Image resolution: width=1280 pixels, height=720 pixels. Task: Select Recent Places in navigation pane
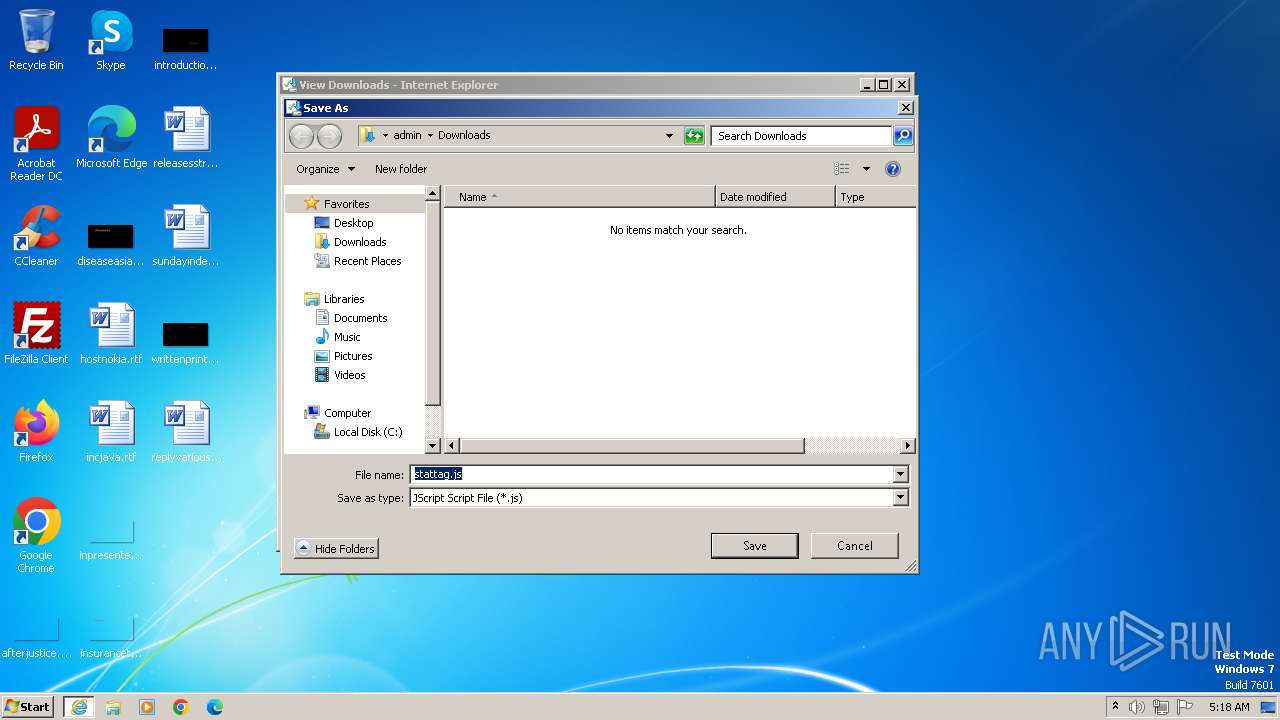point(367,261)
